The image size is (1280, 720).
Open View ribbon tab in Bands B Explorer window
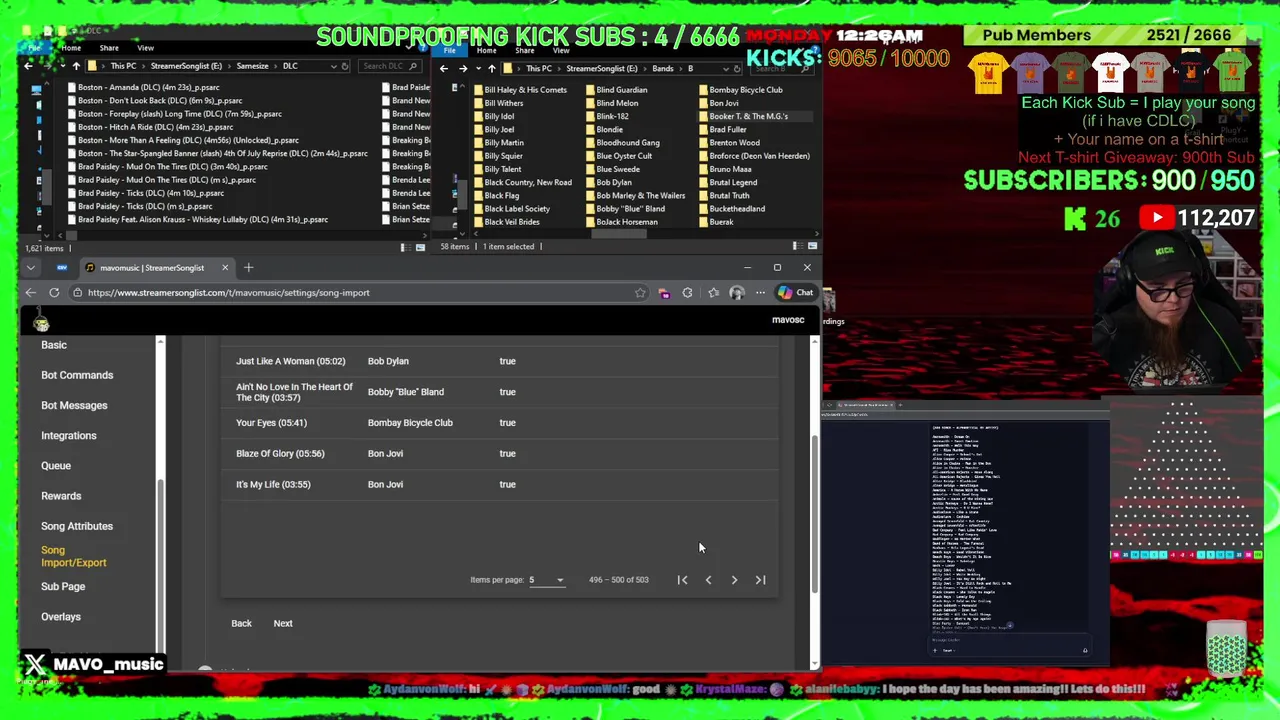[x=561, y=50]
